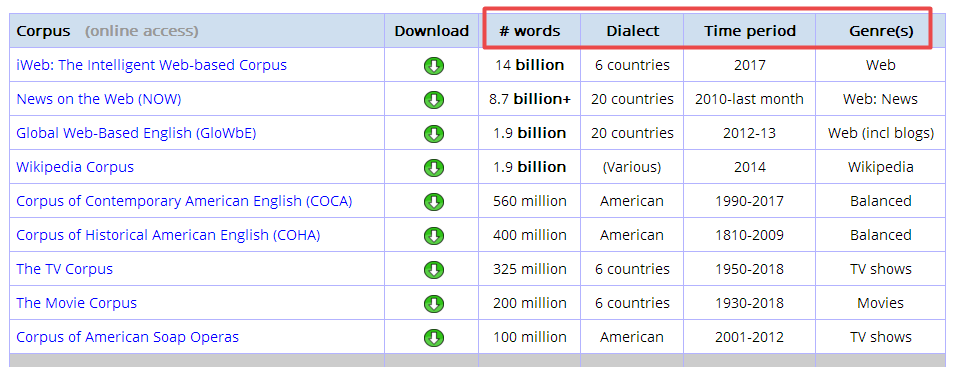The width and height of the screenshot is (961, 367).
Task: Open The Movie Corpus link
Action: [77, 303]
